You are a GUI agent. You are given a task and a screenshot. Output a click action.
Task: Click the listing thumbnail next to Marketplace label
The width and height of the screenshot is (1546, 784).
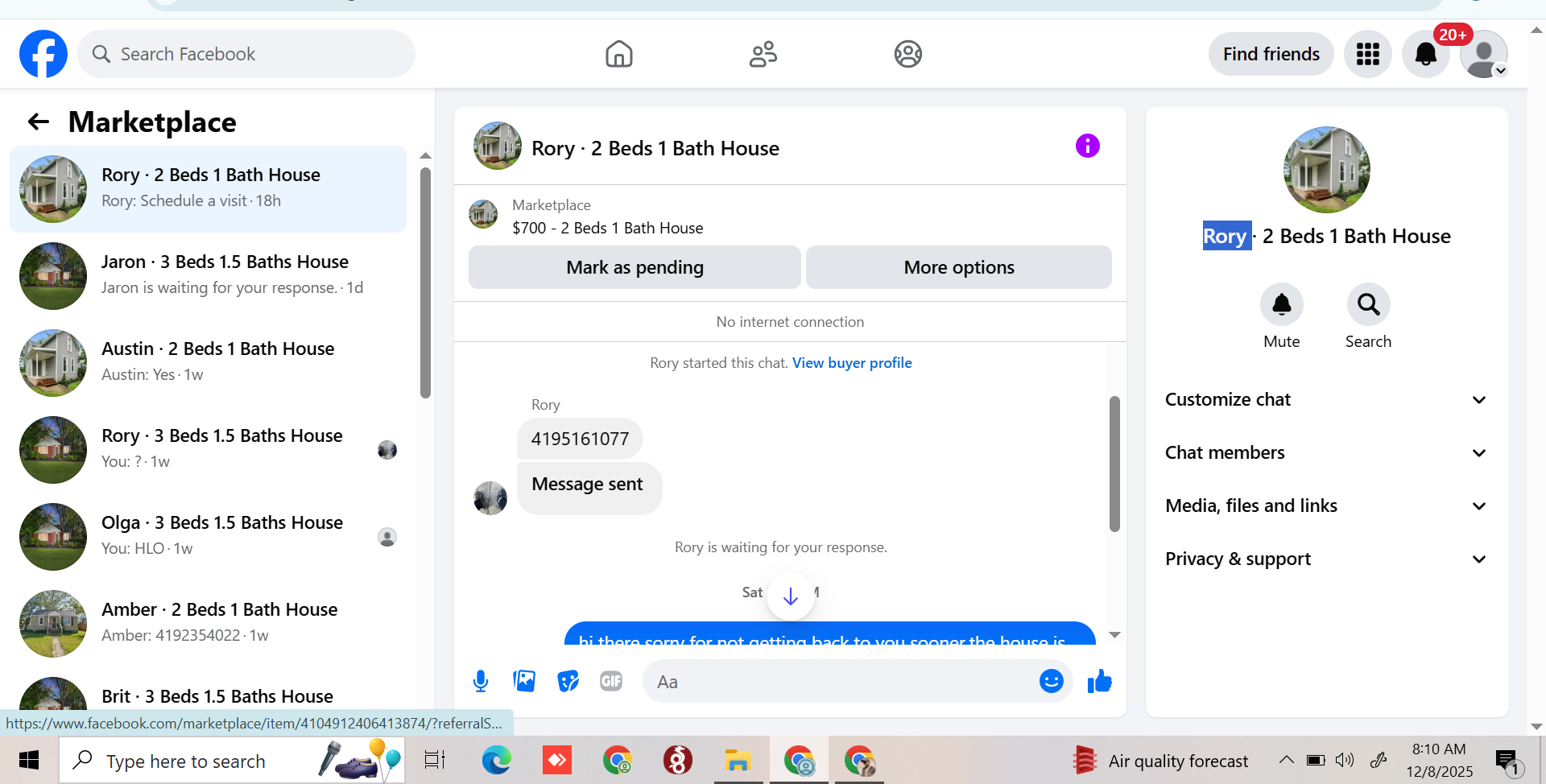tap(483, 214)
